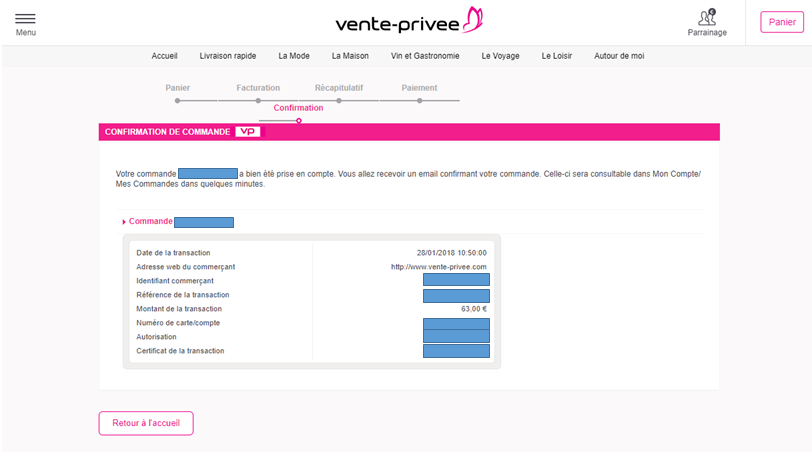Click the 63,00 € transaction amount
Viewport: 812px width, 452px height.
[x=474, y=309]
